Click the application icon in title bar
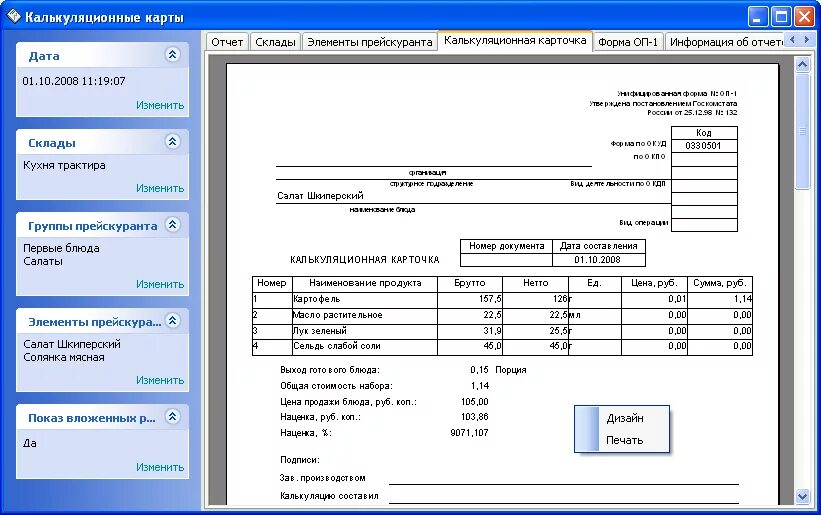 [14, 16]
